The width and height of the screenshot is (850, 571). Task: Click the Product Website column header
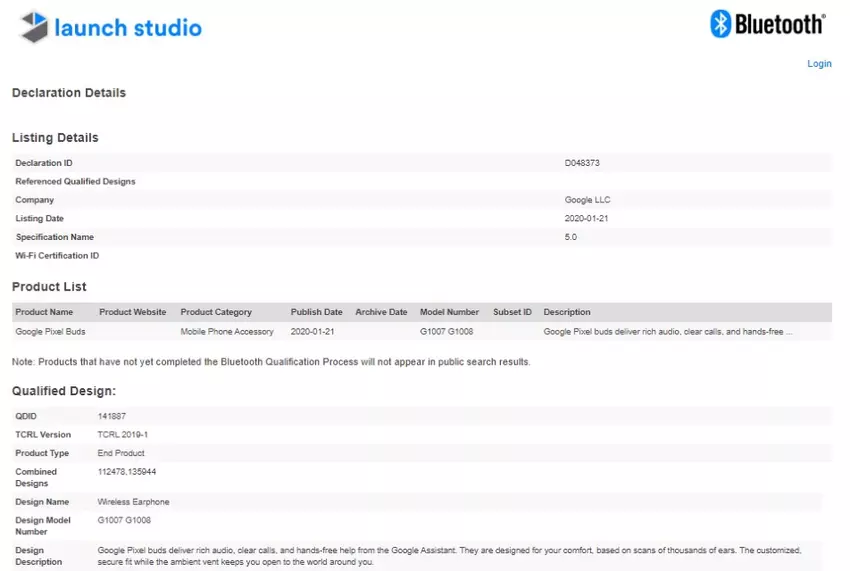coord(132,312)
